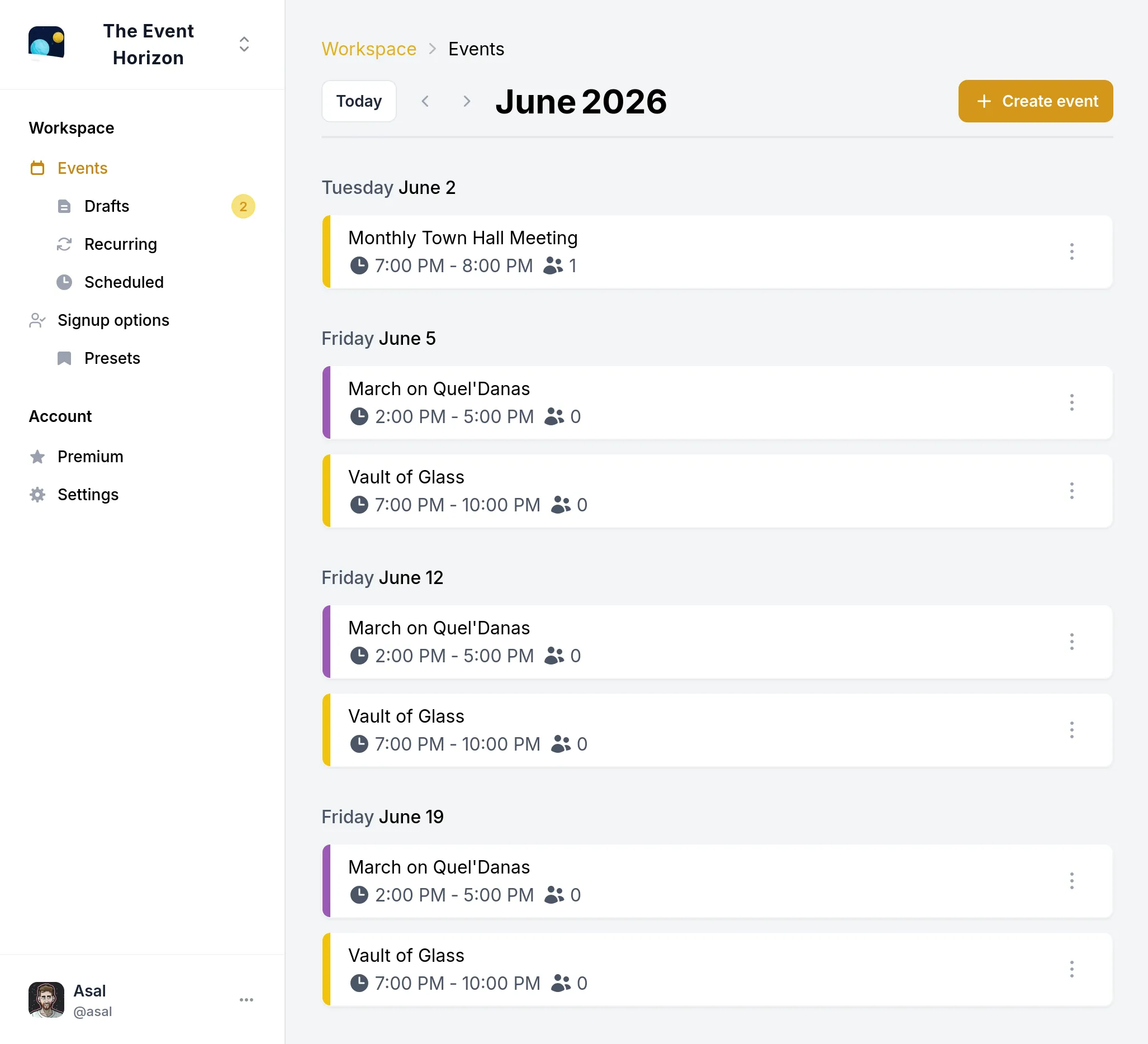Image resolution: width=1148 pixels, height=1044 pixels.
Task: Click the 7:00 PM - 8:00 PM time text
Action: (x=454, y=265)
